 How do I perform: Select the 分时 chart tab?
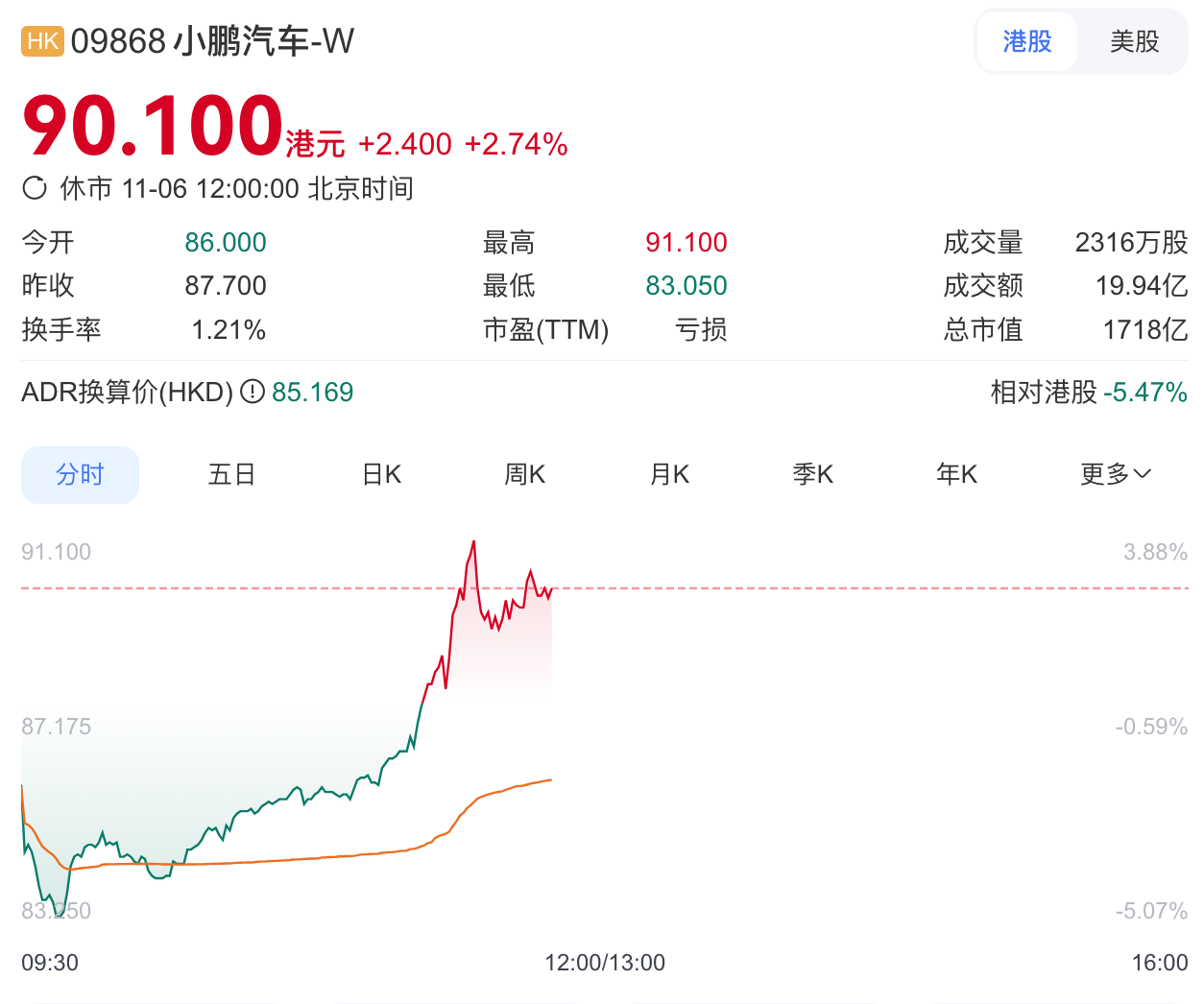click(x=80, y=474)
